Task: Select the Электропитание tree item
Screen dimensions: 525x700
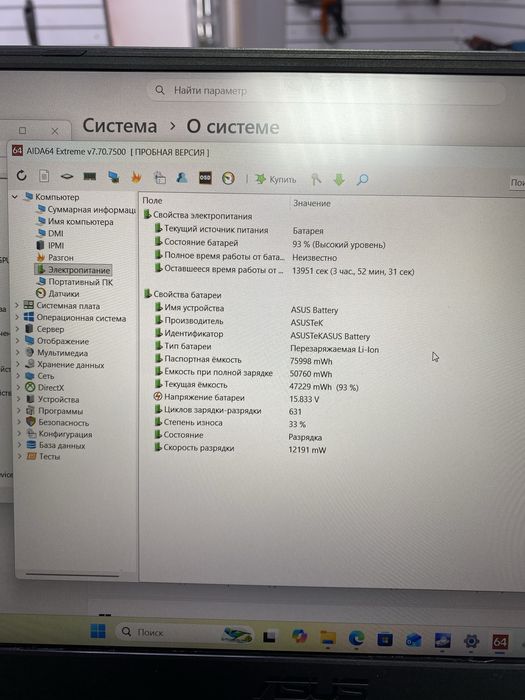Action: pyautogui.click(x=73, y=270)
